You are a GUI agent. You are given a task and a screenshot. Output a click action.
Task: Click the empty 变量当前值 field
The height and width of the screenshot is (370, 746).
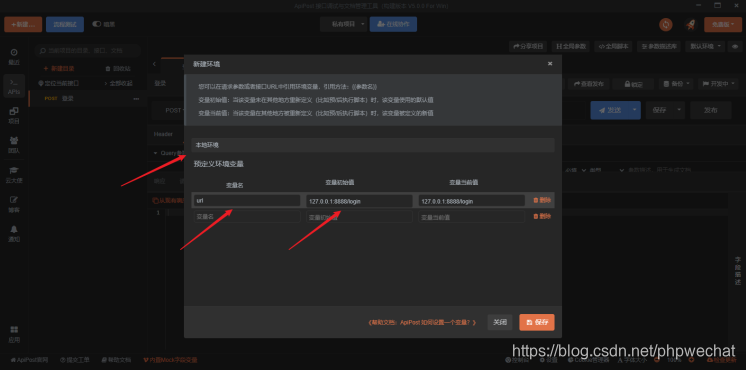pos(471,217)
